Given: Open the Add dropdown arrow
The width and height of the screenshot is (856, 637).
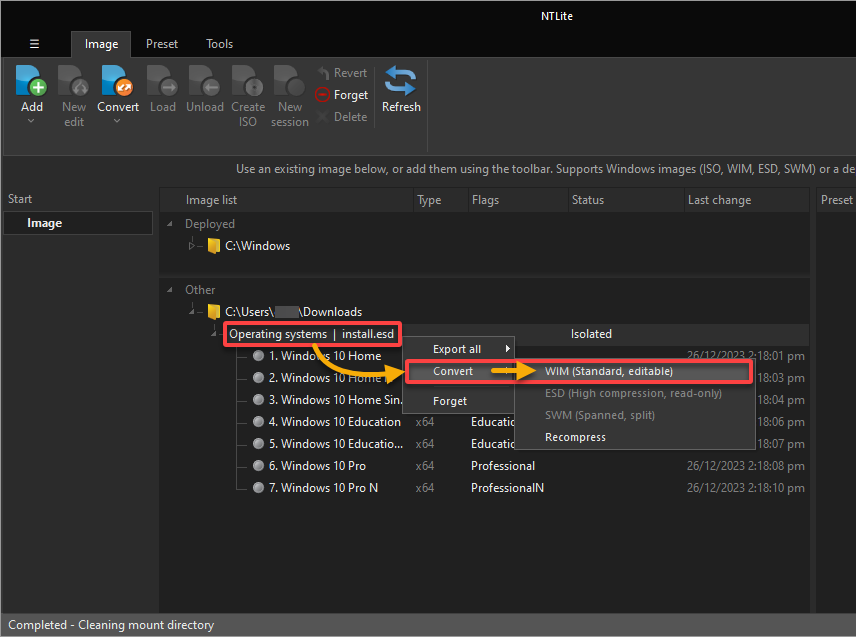Looking at the screenshot, I should pos(31,121).
